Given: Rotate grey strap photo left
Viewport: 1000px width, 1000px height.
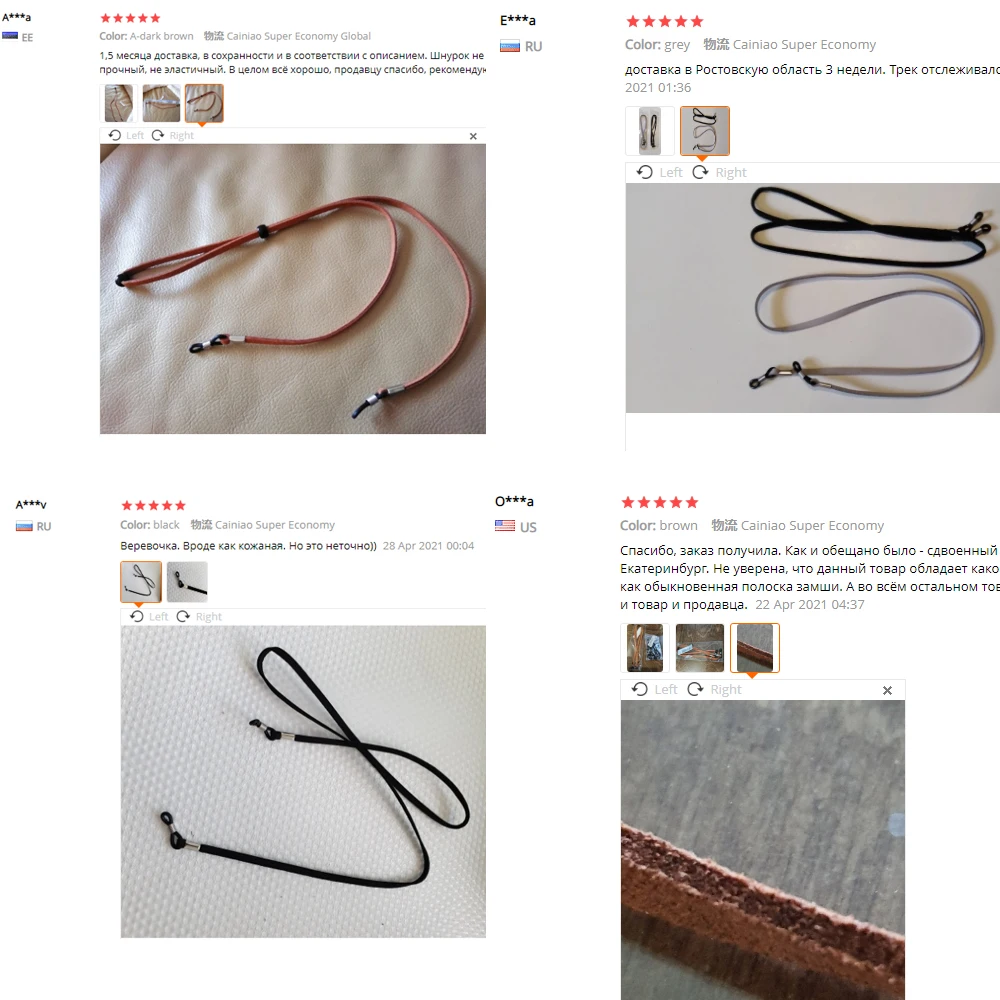Looking at the screenshot, I should pos(659,172).
